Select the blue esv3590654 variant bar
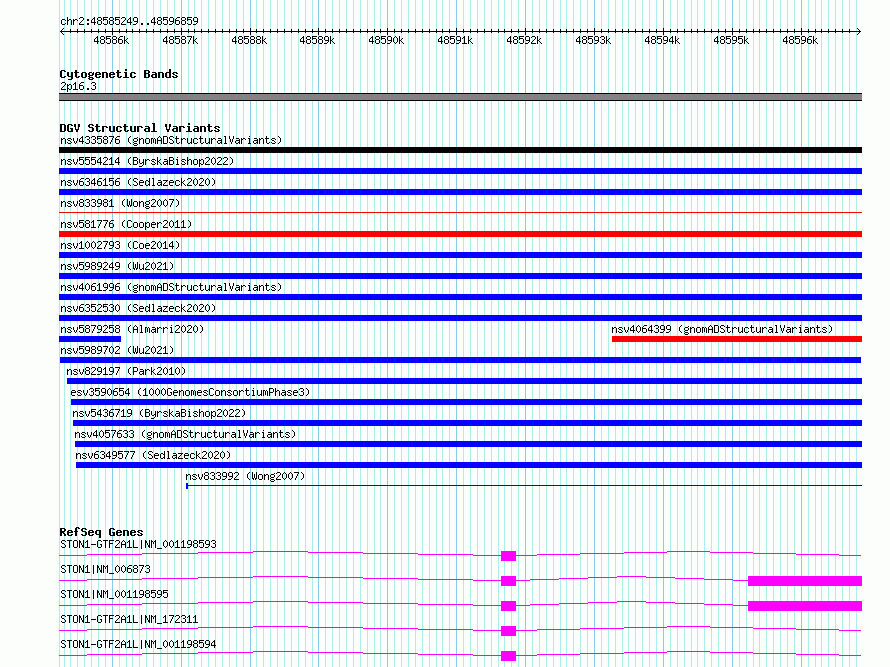 [467, 402]
